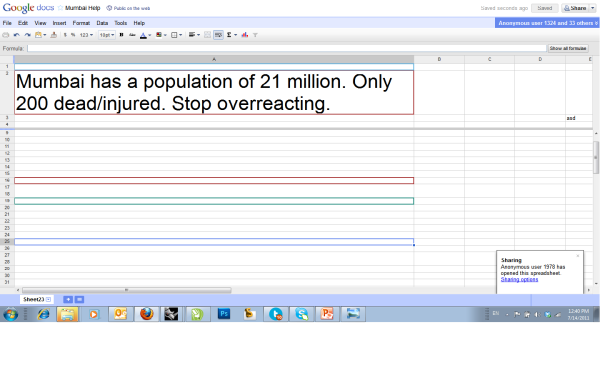Format as percent with the % icon
Viewport: 600px width, 375px height.
point(73,35)
